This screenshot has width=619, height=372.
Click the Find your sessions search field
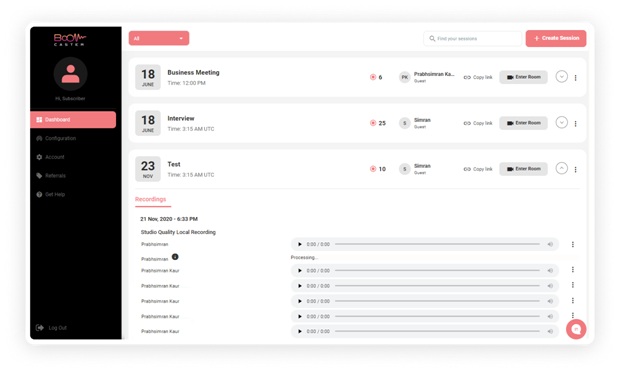click(x=473, y=39)
